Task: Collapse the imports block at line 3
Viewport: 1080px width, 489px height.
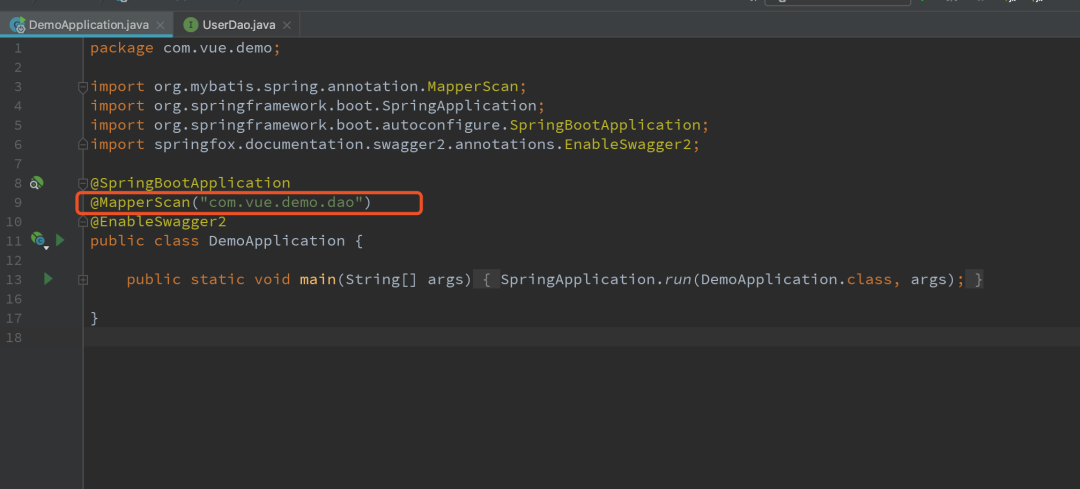Action: 84,87
